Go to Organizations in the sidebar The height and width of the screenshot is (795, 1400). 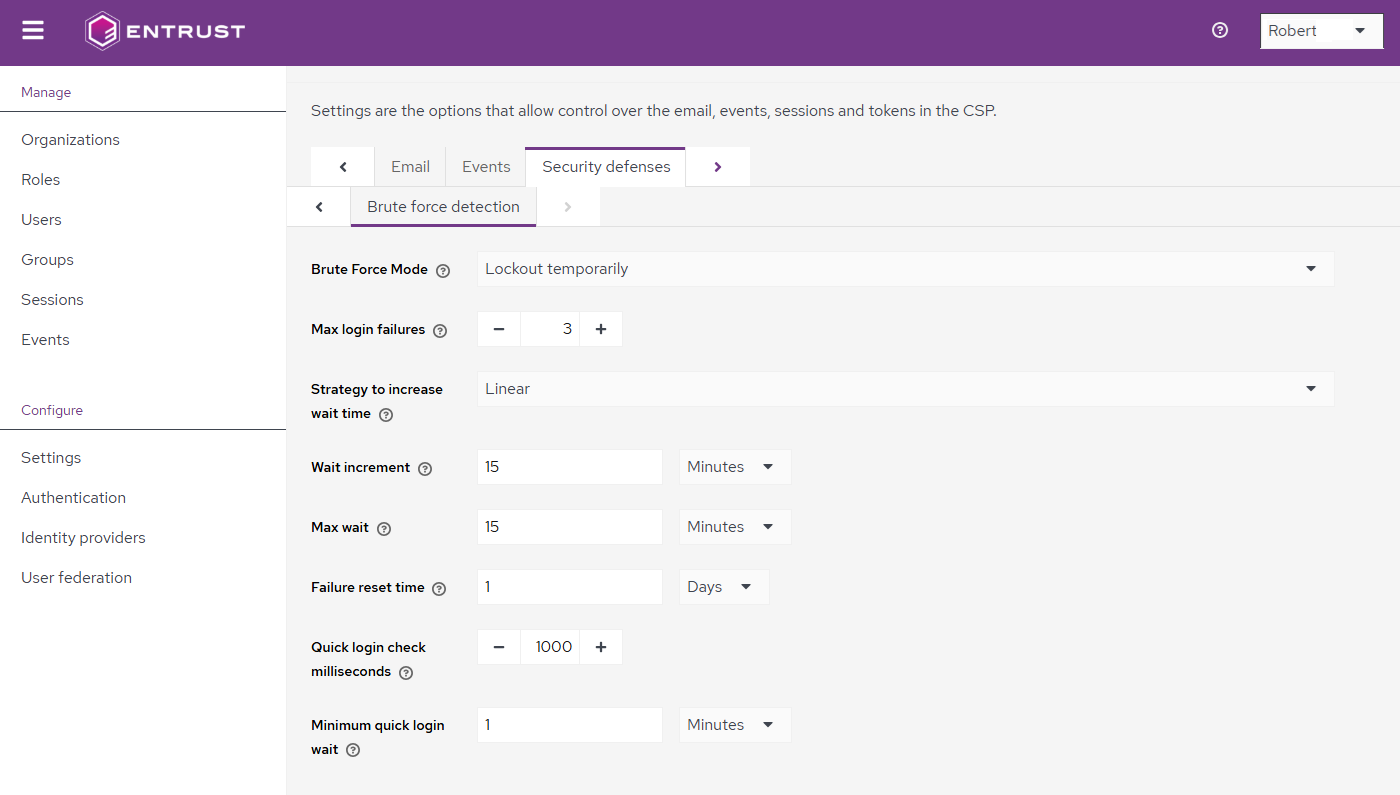coord(70,140)
